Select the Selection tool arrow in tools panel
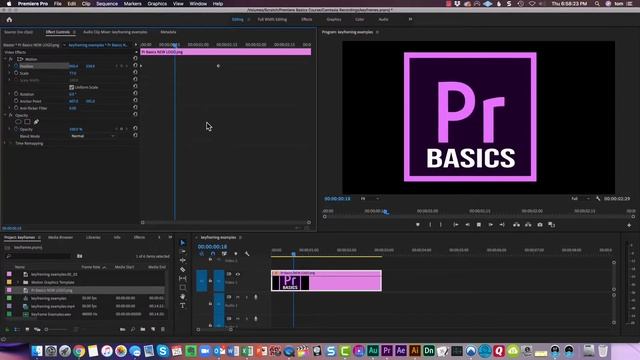The image size is (640, 360). point(182,242)
